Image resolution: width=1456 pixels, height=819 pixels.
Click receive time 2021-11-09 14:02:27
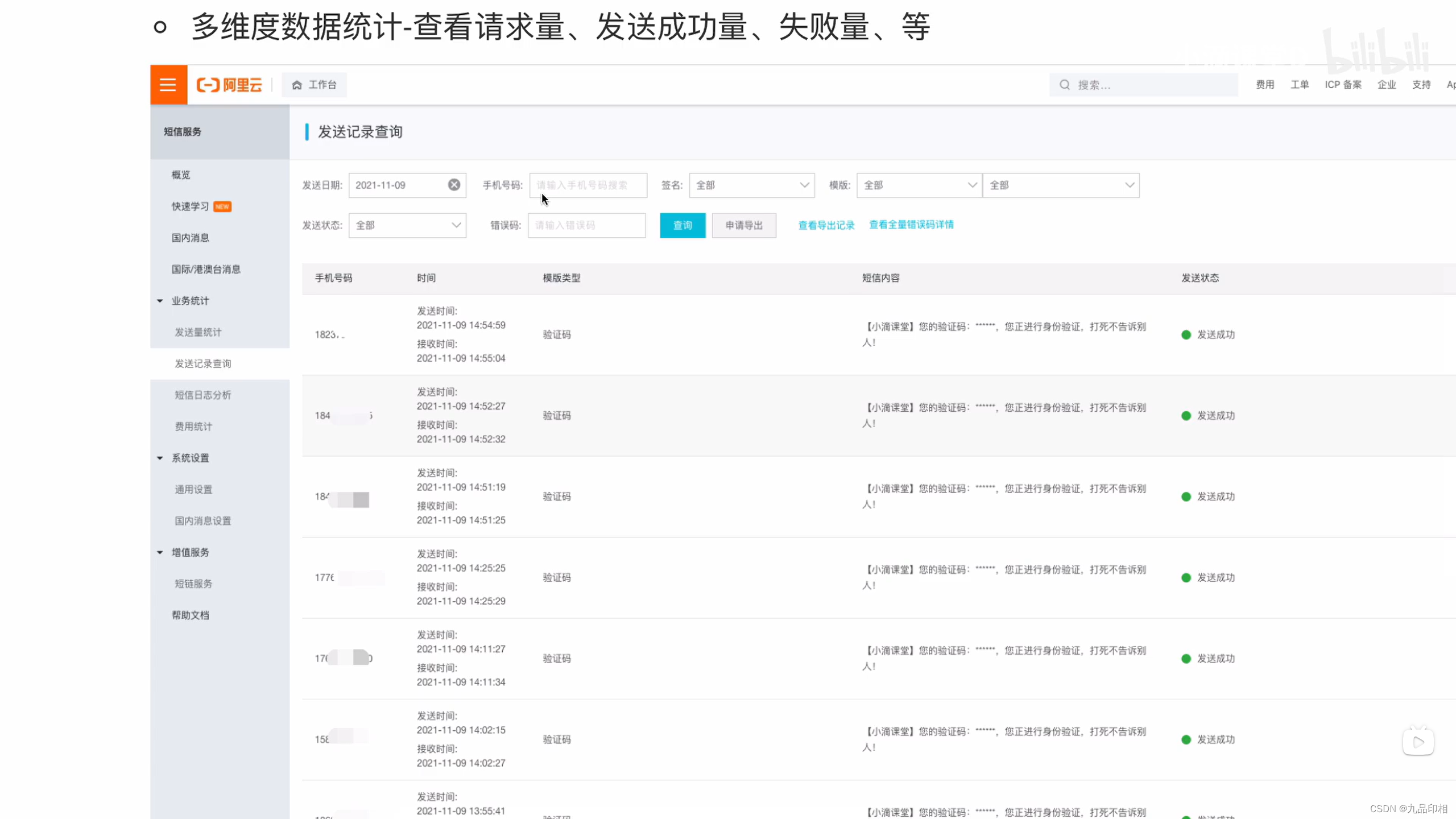pyautogui.click(x=461, y=763)
